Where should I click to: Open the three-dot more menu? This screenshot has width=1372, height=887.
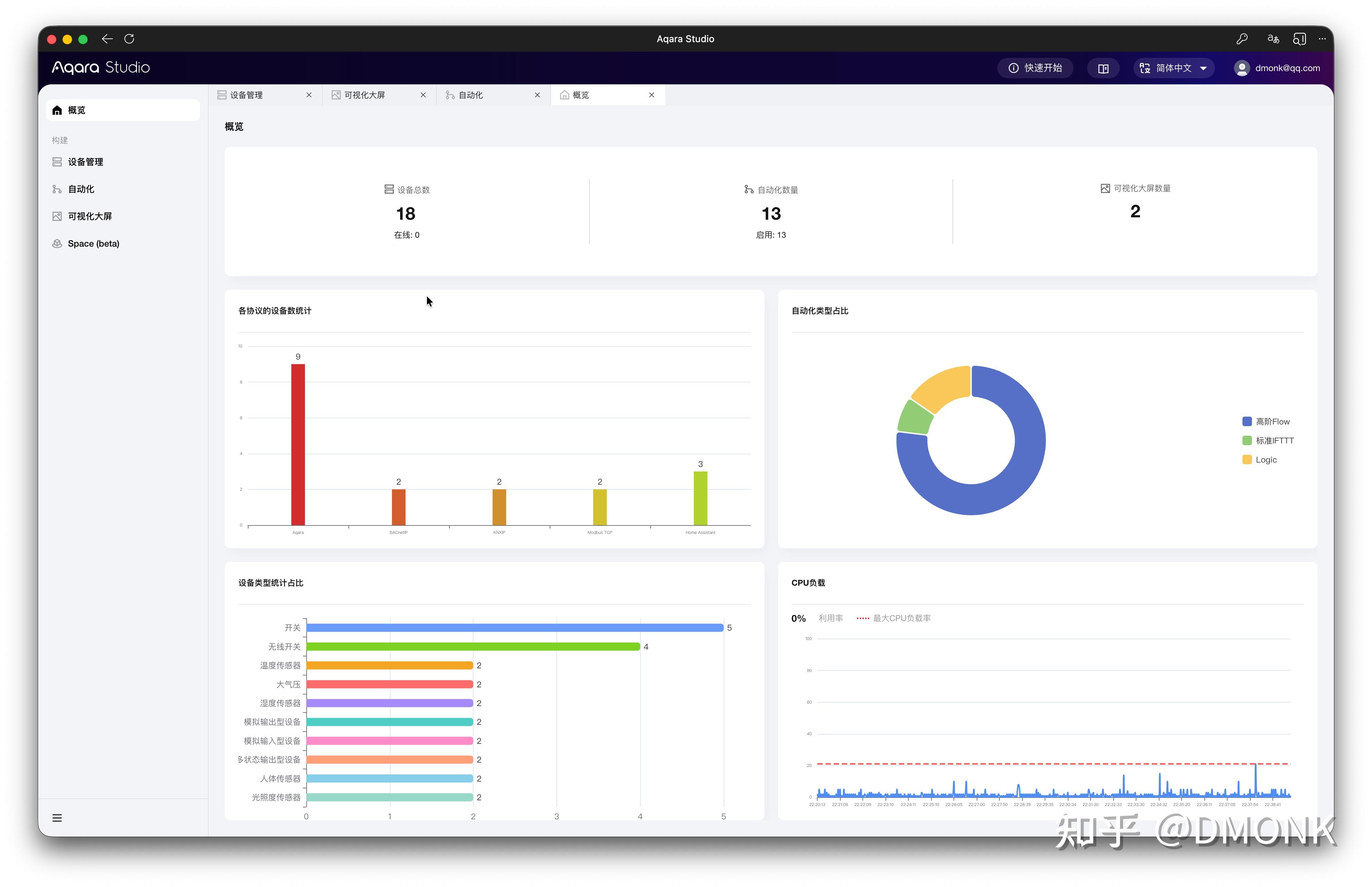pos(1322,38)
